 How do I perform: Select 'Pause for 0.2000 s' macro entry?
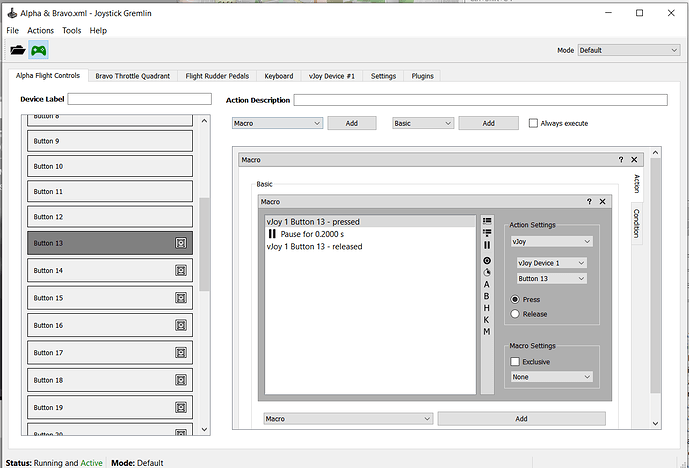click(370, 234)
